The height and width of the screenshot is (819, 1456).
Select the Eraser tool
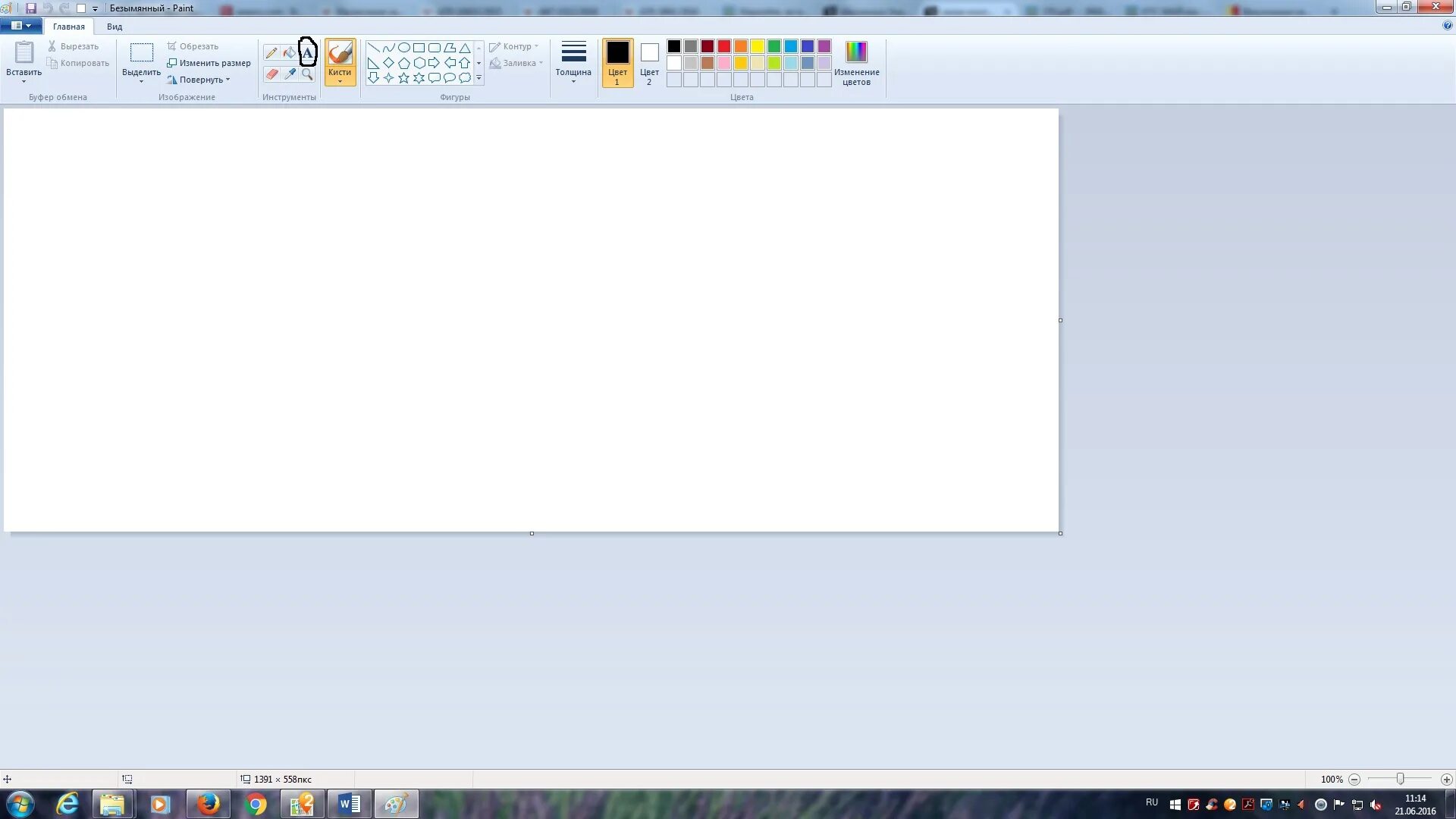(x=271, y=74)
